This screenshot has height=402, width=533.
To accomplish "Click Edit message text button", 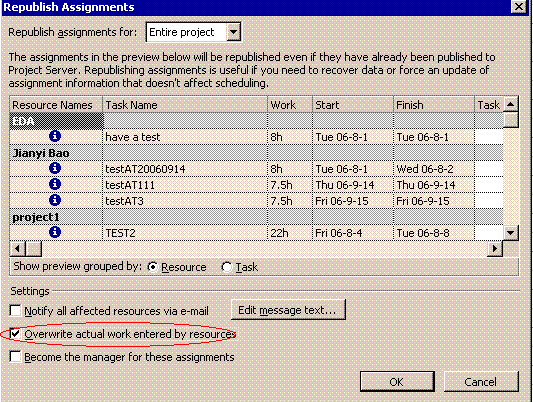I will (x=288, y=310).
